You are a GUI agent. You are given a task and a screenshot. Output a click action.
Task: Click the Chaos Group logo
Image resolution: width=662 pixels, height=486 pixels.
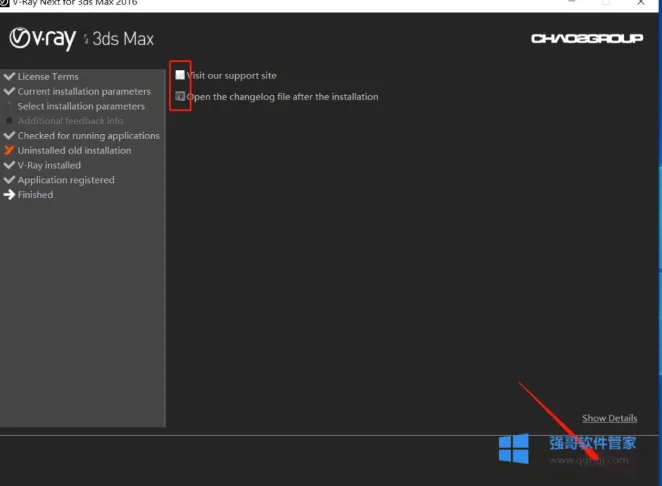point(587,38)
